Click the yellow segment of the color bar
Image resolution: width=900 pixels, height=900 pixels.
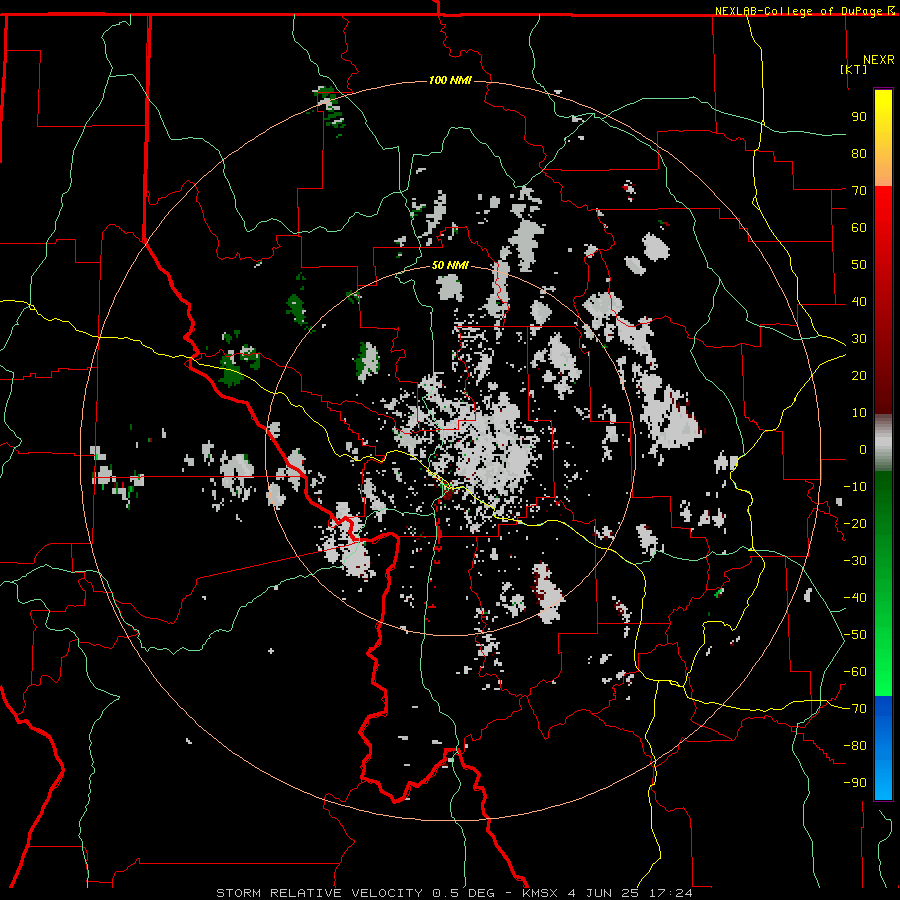pyautogui.click(x=883, y=119)
